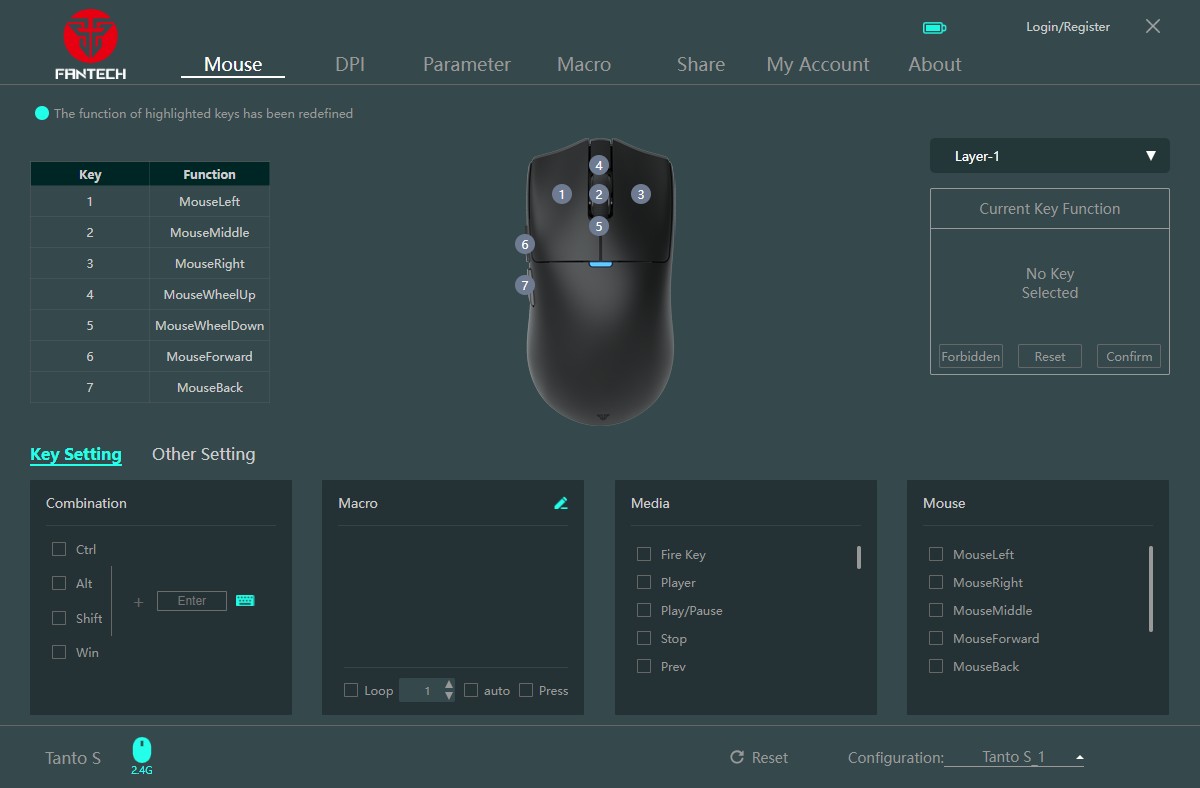The image size is (1200, 788).
Task: Click the Enter key input field
Action: click(x=192, y=601)
